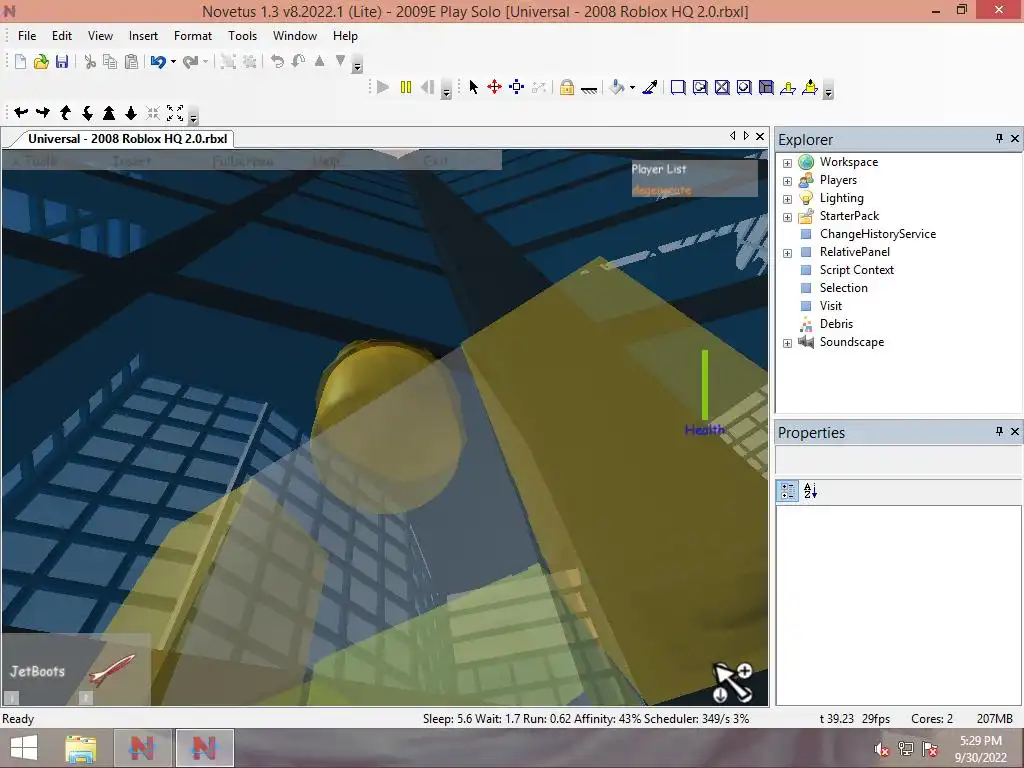
Task: Click the camera zoom in arrow
Action: point(109,112)
